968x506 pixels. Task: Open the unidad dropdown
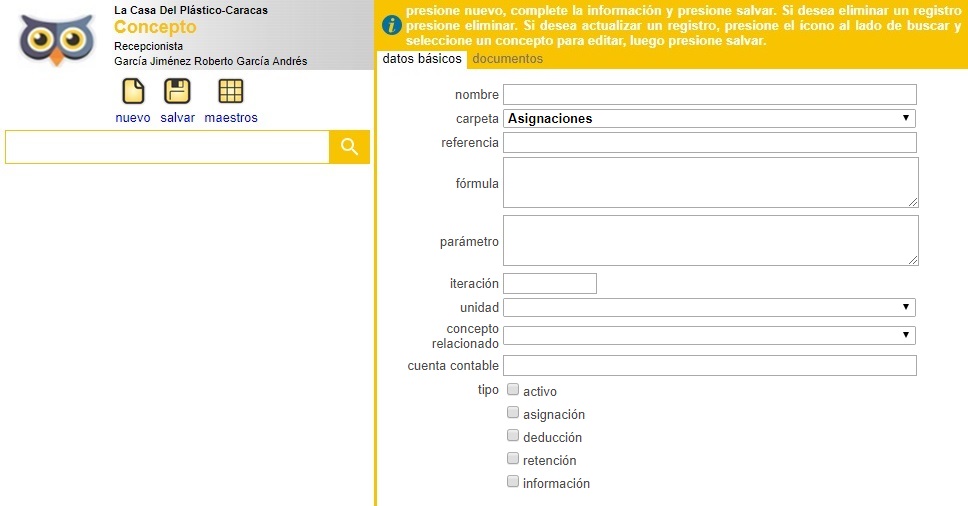(709, 307)
